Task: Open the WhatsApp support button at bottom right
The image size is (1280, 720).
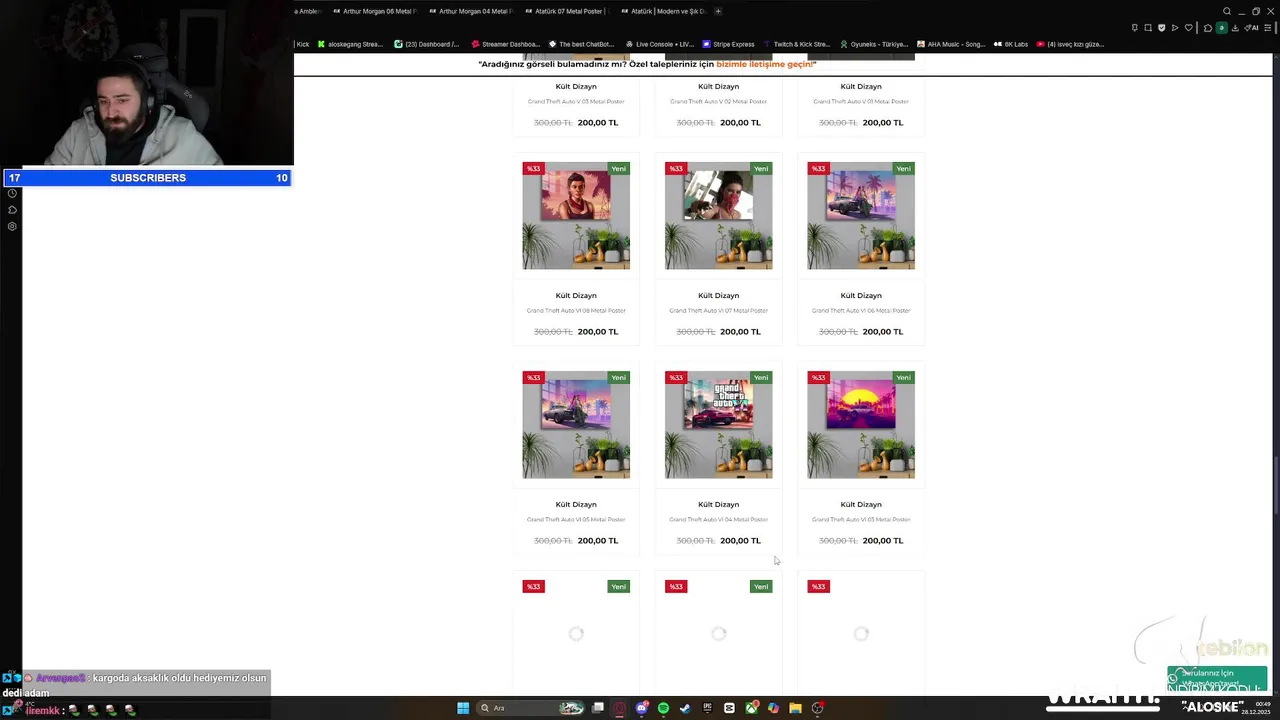Action: (1217, 679)
